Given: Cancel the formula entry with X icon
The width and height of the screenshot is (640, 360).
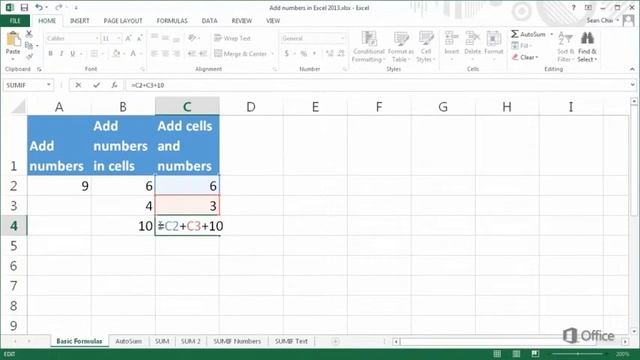Looking at the screenshot, I should (78, 85).
